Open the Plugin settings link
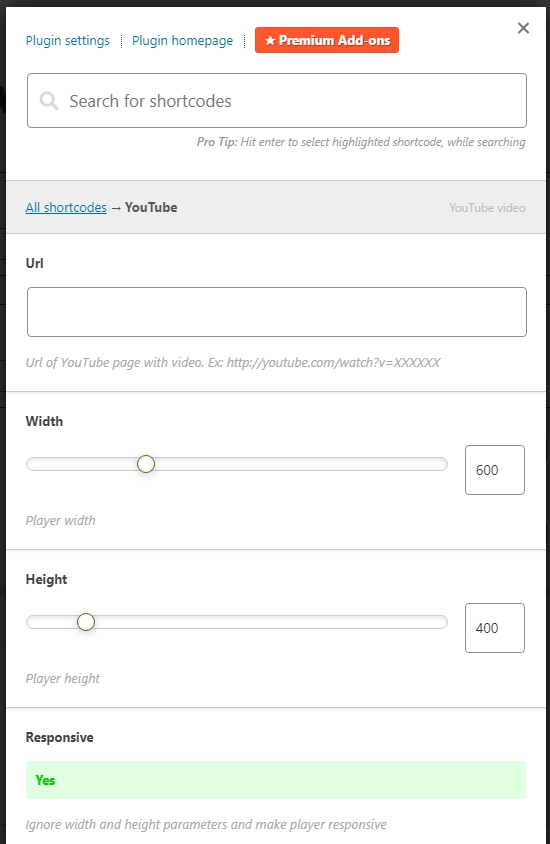The height and width of the screenshot is (844, 550). click(67, 40)
